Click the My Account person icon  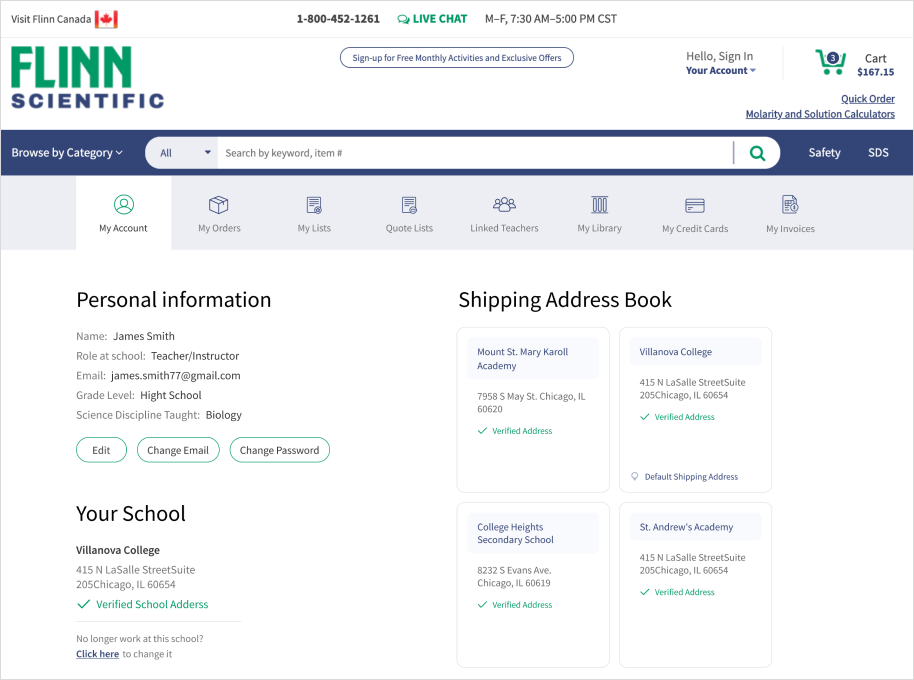[124, 205]
